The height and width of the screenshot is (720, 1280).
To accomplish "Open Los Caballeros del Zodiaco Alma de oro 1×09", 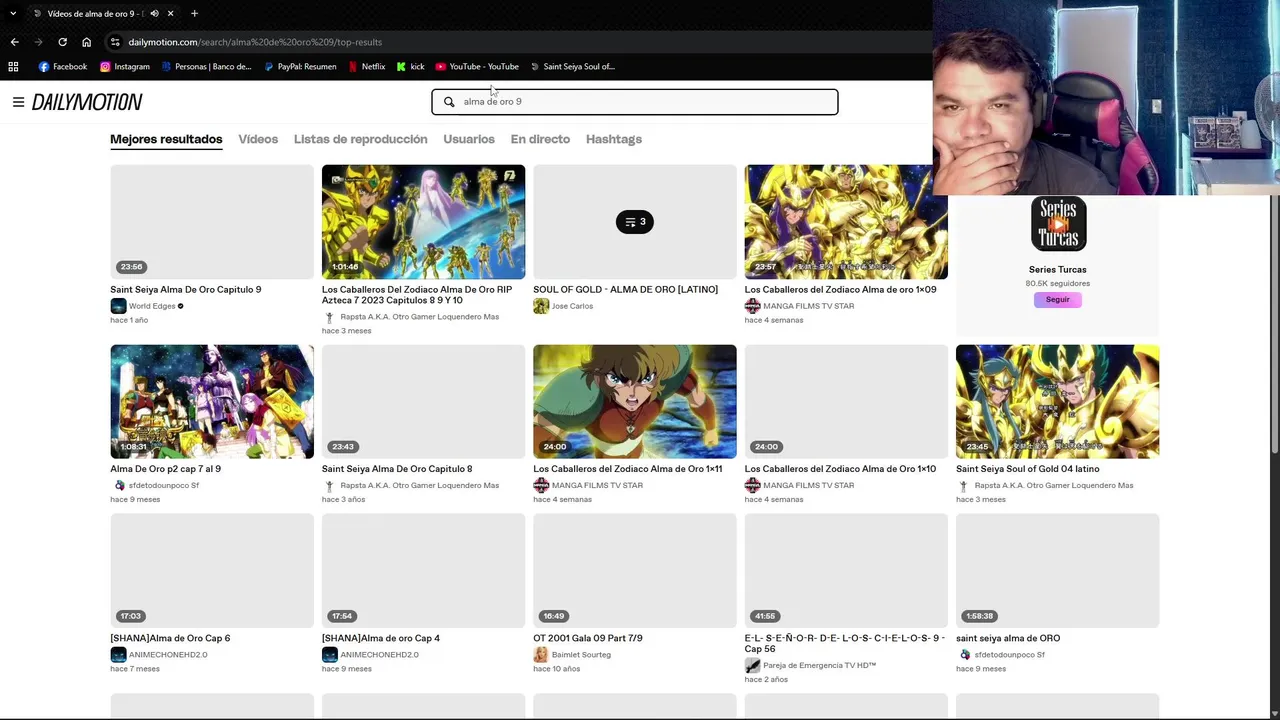I will pyautogui.click(x=840, y=290).
